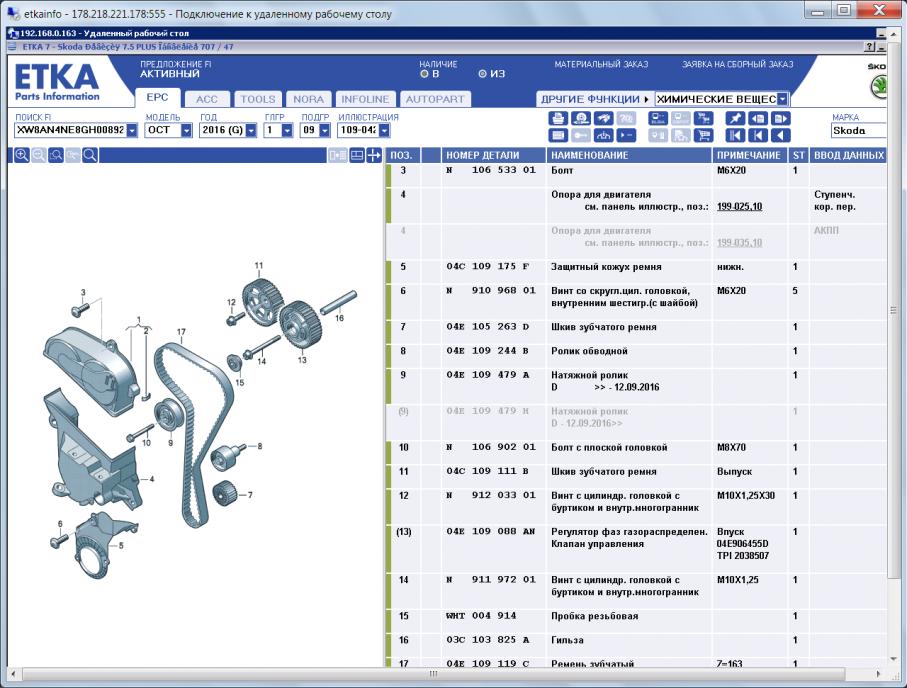Select part number 04E 109 088 AN
The width and height of the screenshot is (907, 688).
point(491,531)
